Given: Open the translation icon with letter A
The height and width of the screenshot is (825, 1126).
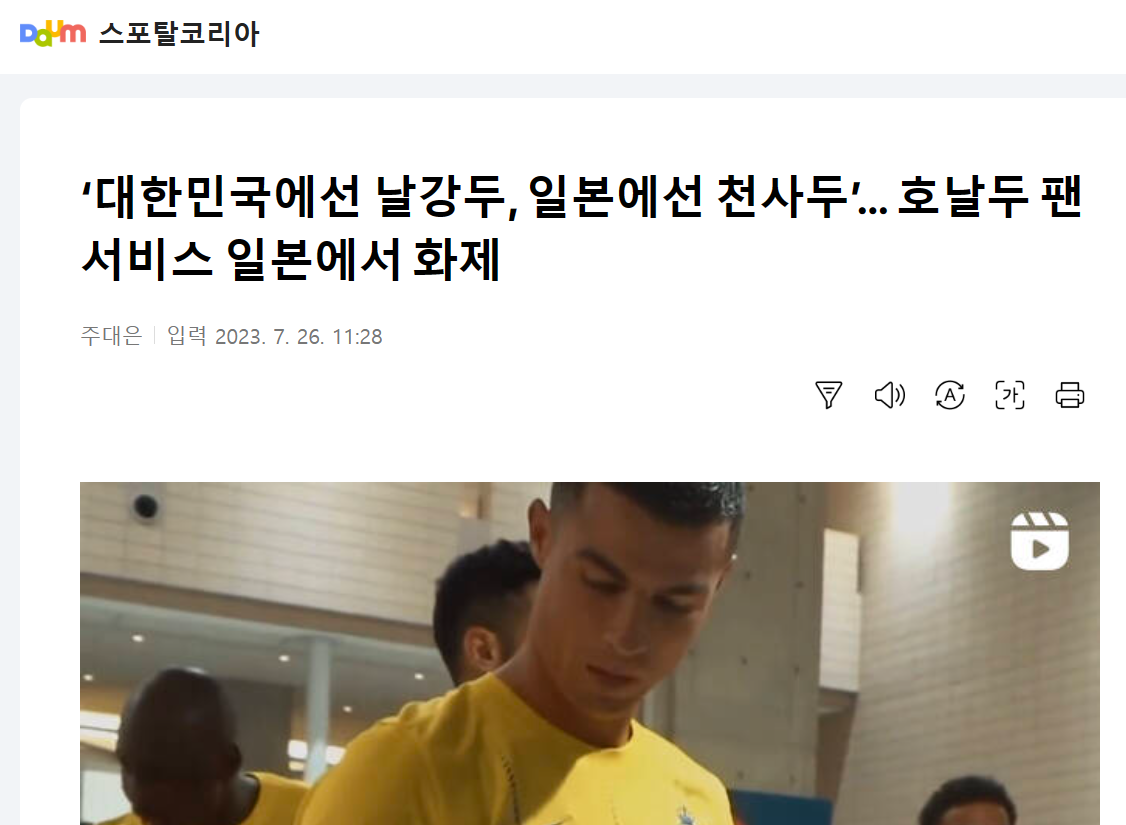Looking at the screenshot, I should [x=949, y=395].
